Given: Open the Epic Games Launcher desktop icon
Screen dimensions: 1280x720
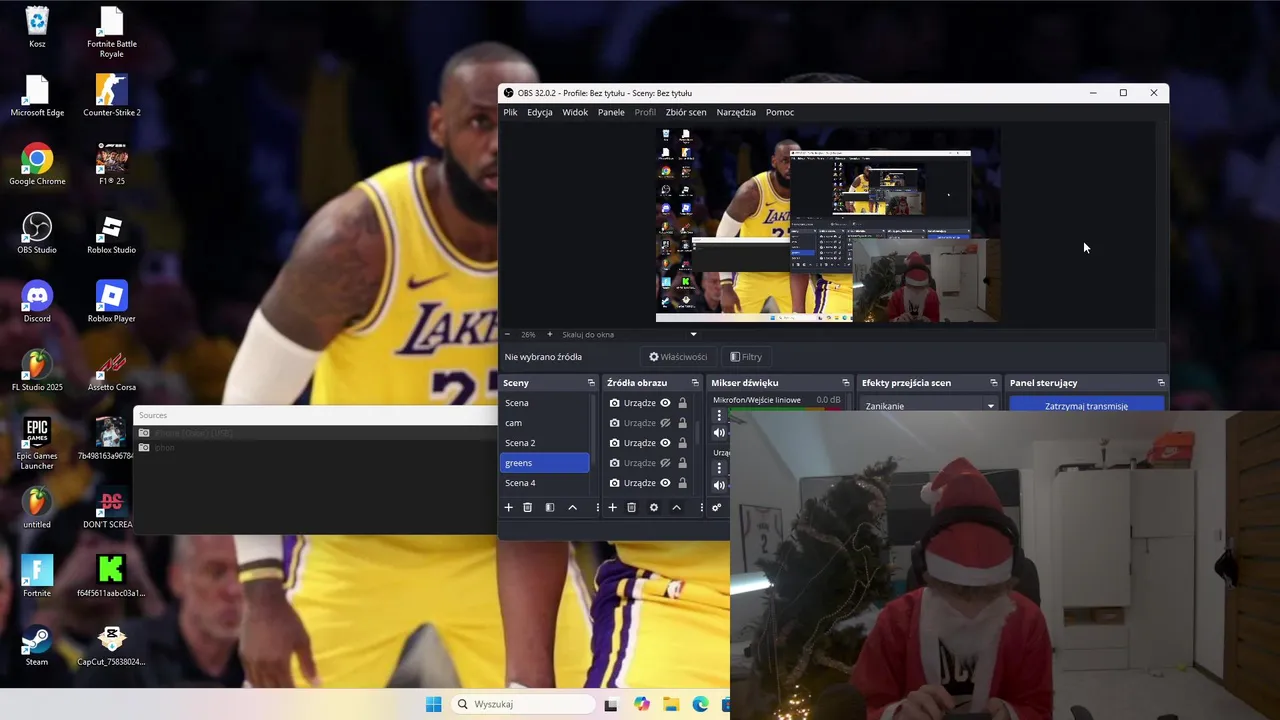Looking at the screenshot, I should click(x=37, y=444).
